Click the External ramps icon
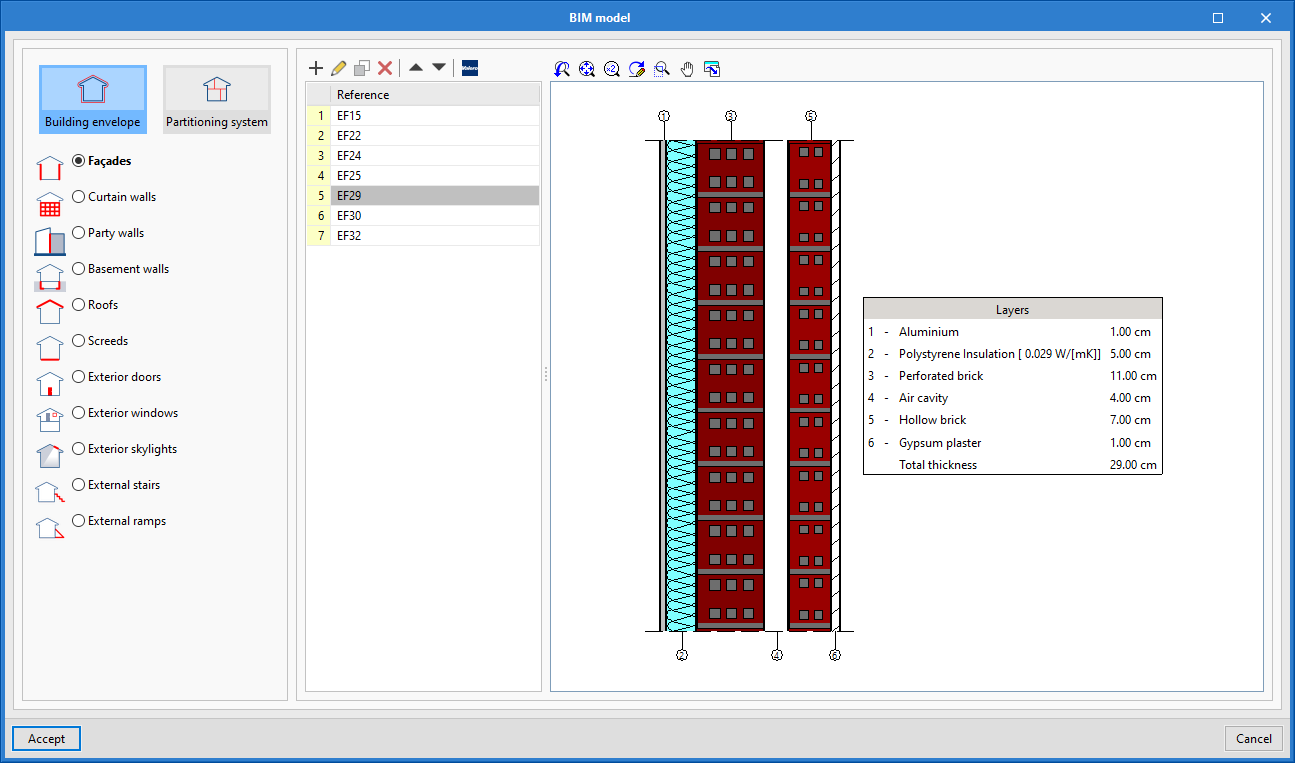This screenshot has height=763, width=1295. tap(50, 527)
